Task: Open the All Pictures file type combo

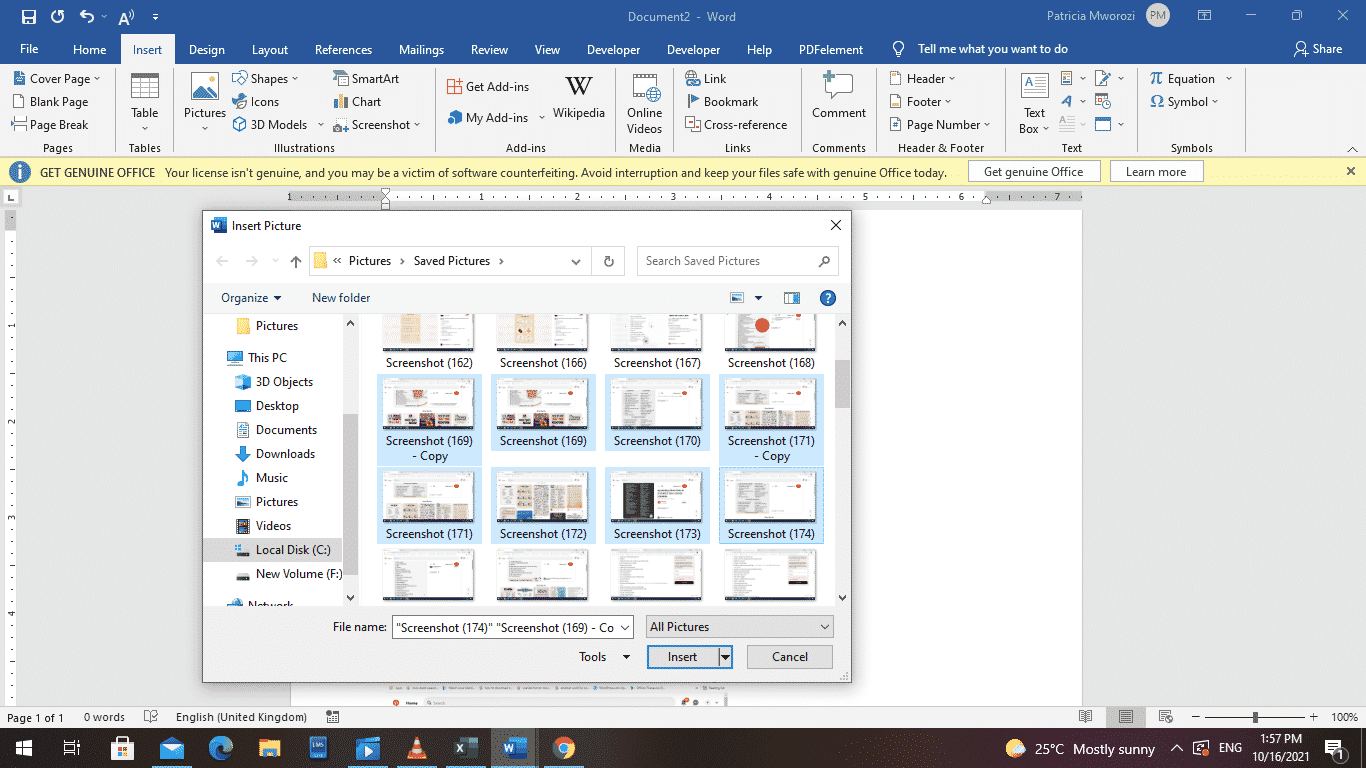Action: 740,627
